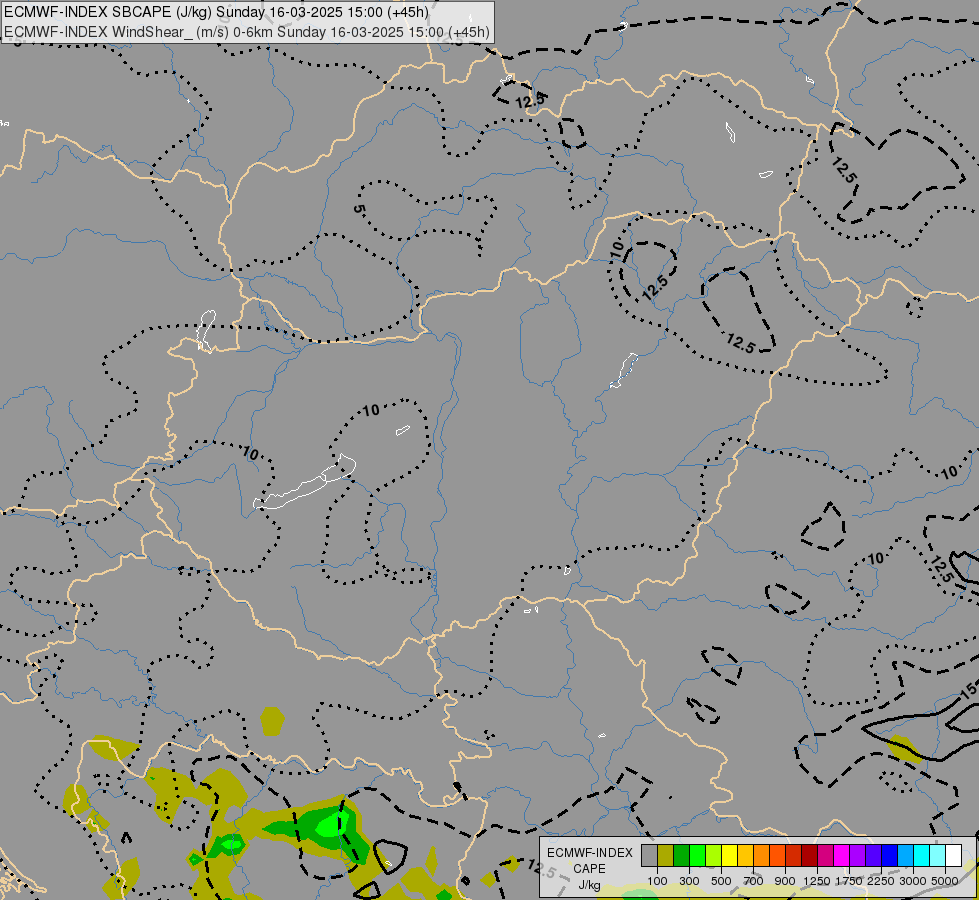The height and width of the screenshot is (900, 979).
Task: Click the 700 value under the legend
Action: (x=754, y=881)
